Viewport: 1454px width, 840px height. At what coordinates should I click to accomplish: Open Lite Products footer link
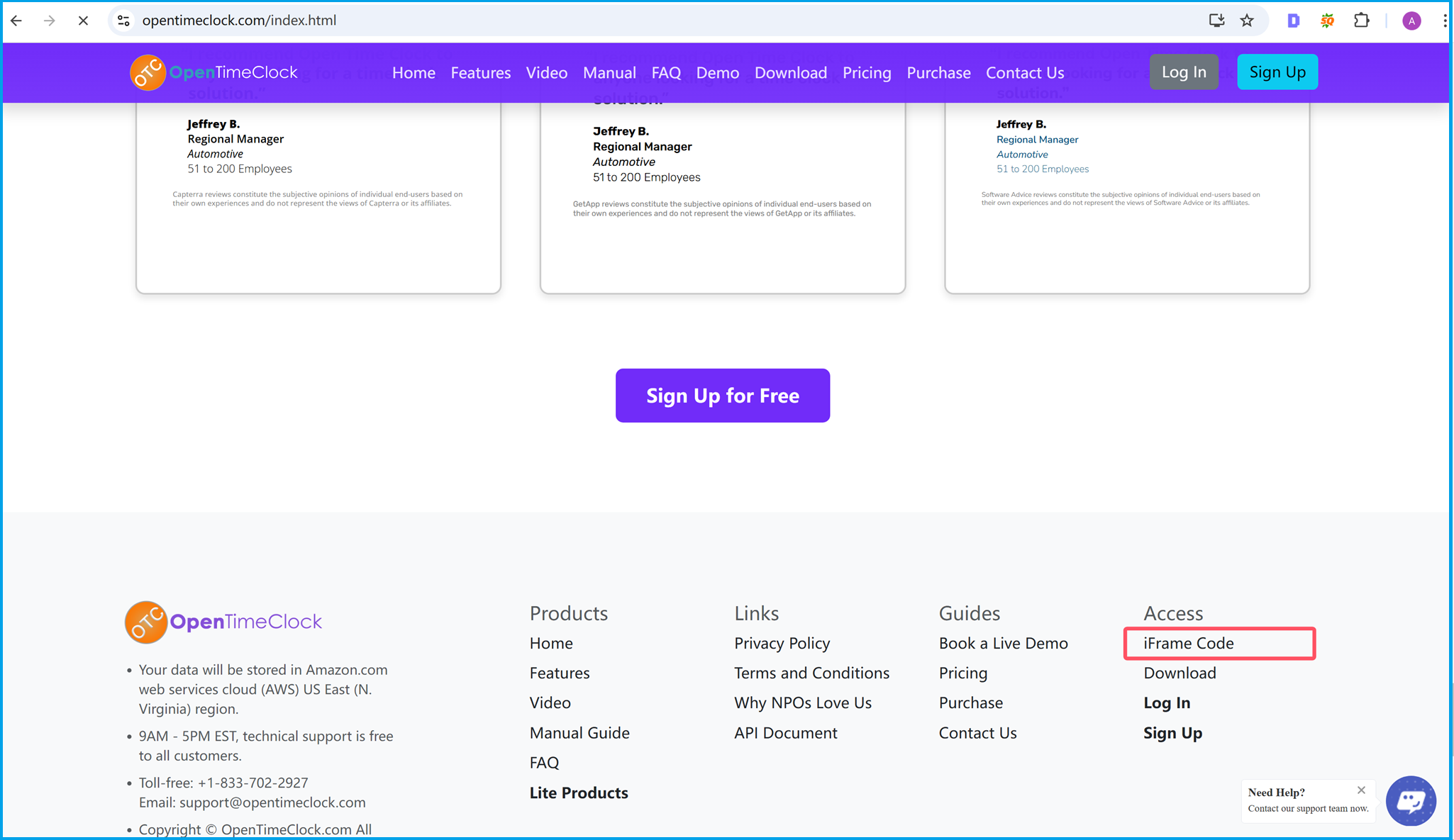pyautogui.click(x=579, y=793)
